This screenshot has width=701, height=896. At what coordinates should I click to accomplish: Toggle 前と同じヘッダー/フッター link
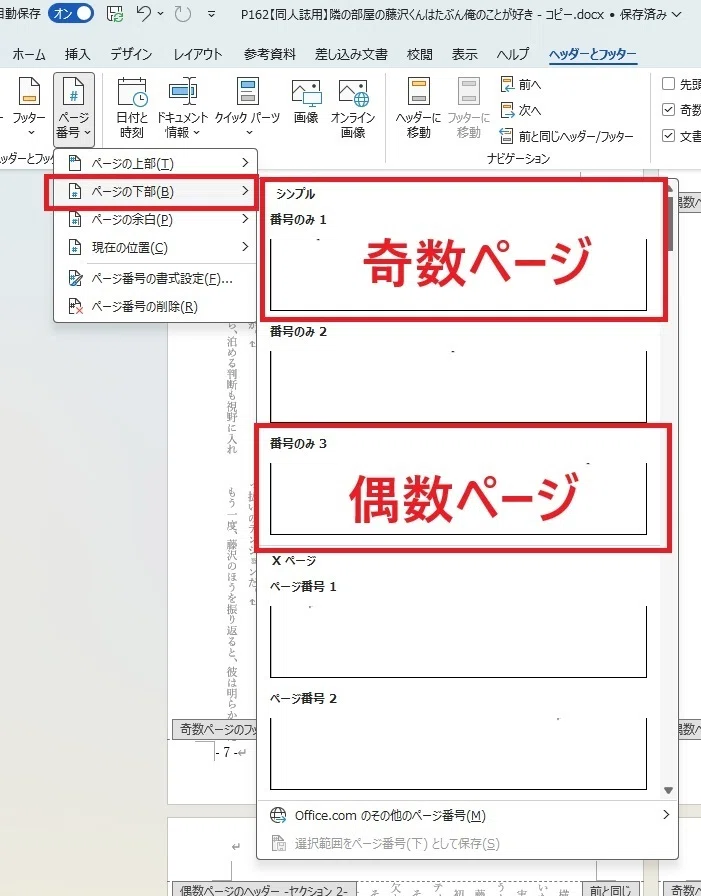[x=567, y=136]
